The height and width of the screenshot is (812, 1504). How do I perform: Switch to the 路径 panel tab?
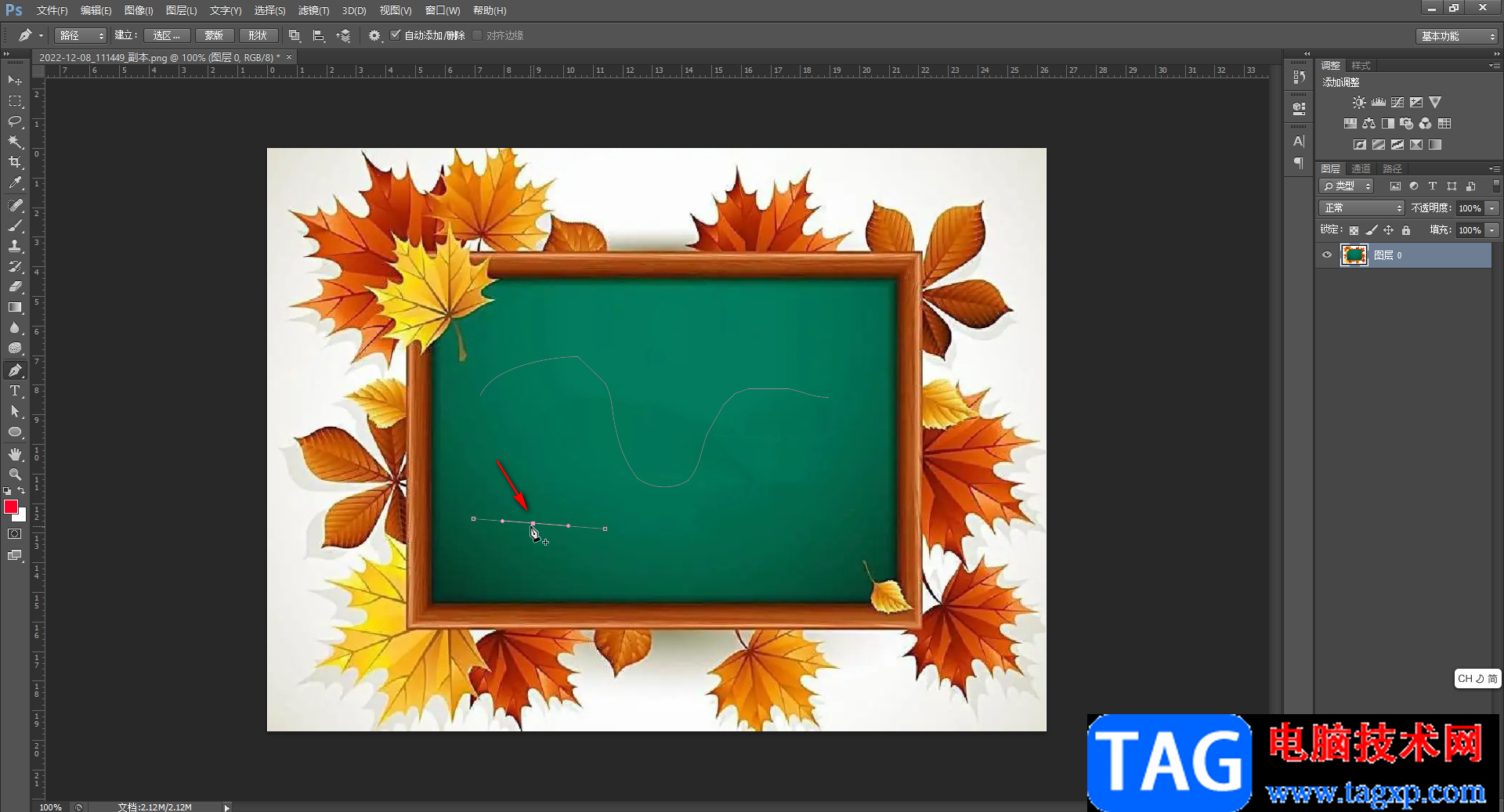coord(1392,168)
